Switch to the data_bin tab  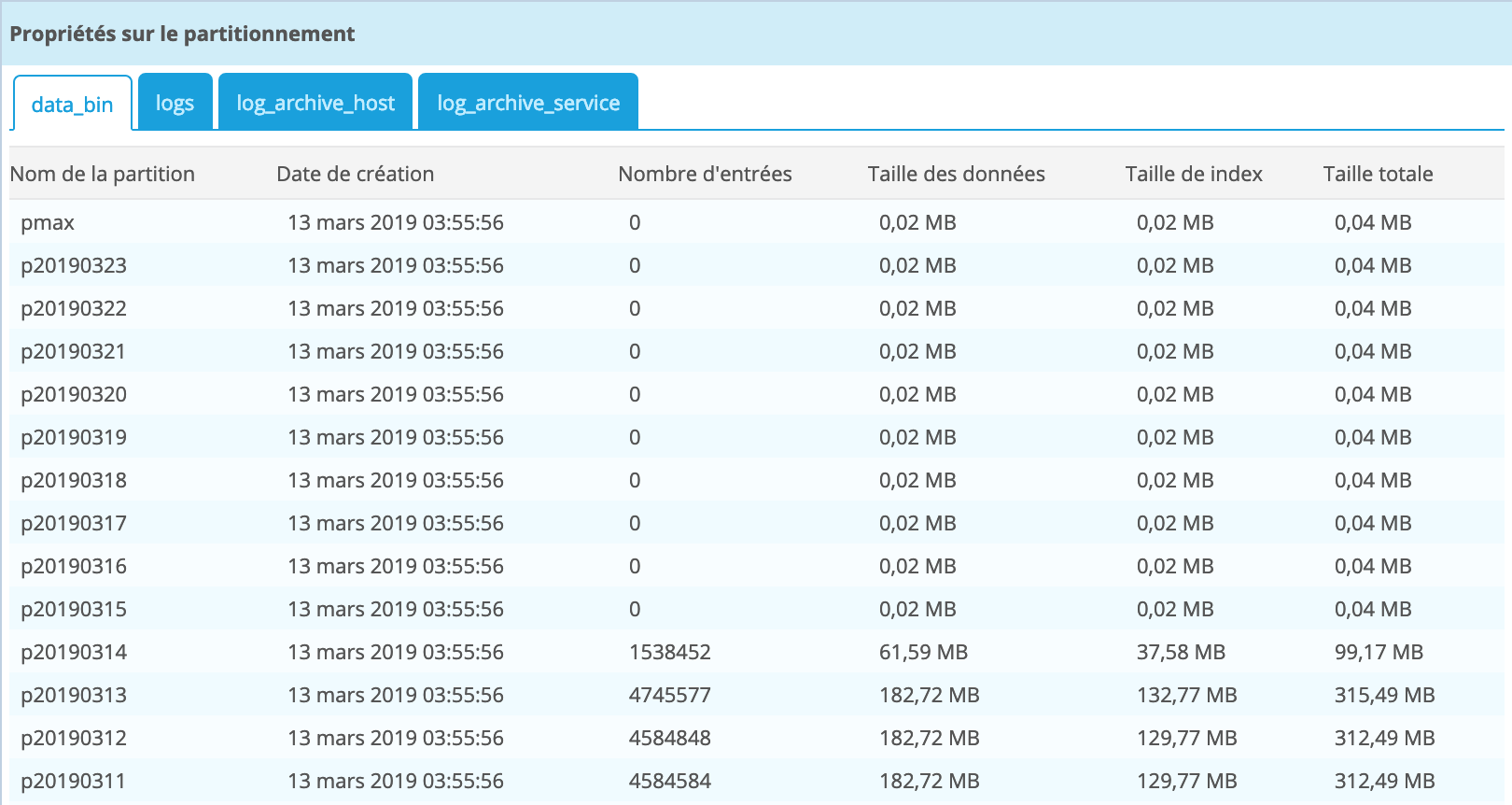click(72, 104)
